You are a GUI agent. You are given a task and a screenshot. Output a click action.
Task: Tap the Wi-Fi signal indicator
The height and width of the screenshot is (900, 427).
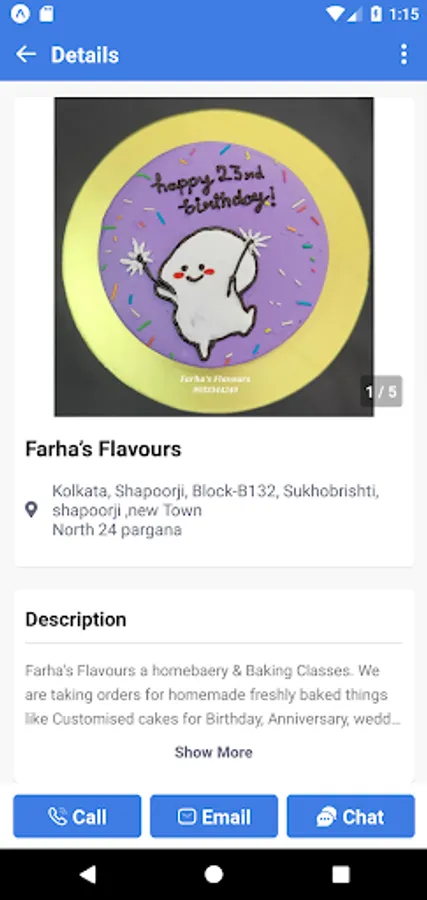coord(336,14)
